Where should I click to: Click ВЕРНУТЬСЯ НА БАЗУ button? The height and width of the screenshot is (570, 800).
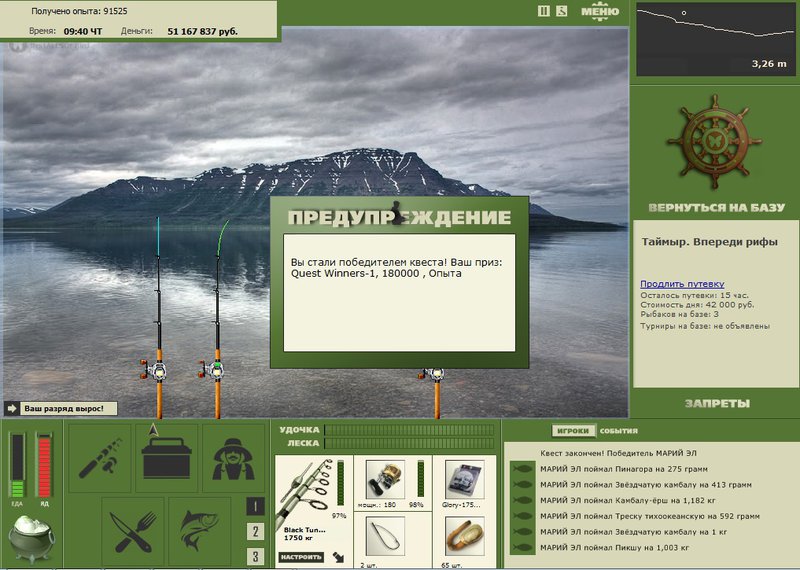716,207
